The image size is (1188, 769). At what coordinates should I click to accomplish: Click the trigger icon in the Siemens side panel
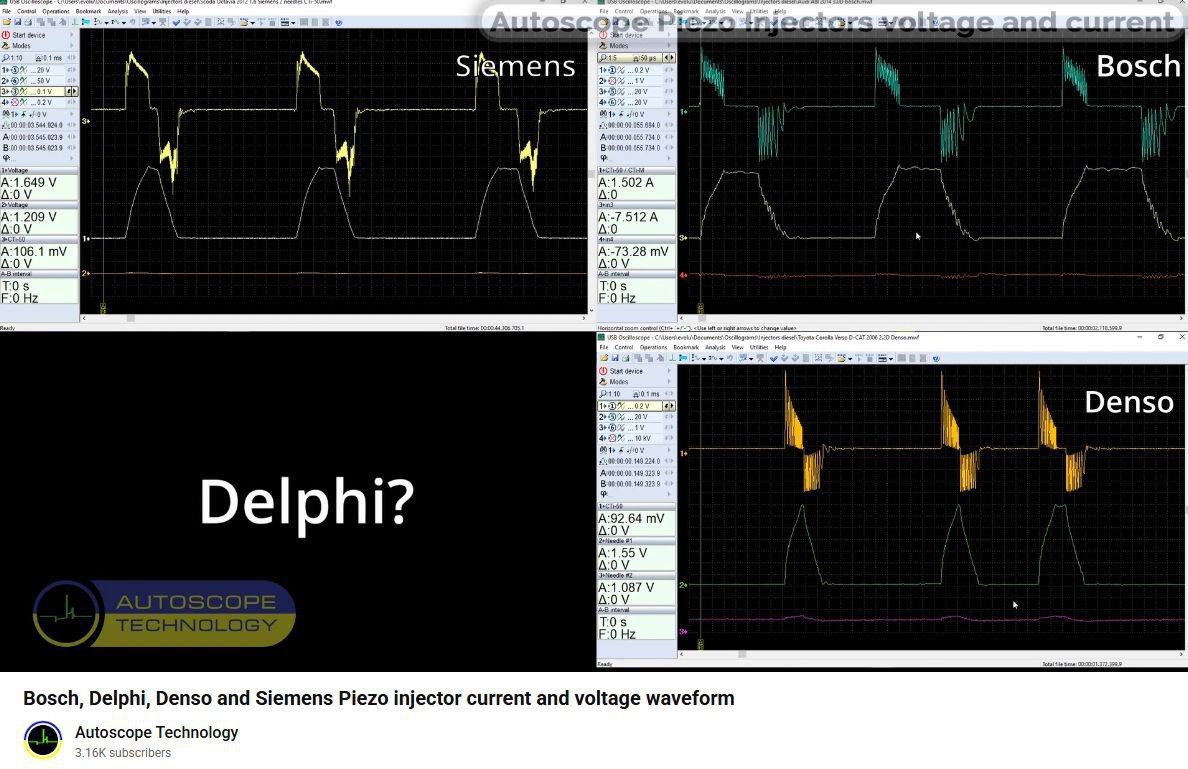click(x=6, y=114)
